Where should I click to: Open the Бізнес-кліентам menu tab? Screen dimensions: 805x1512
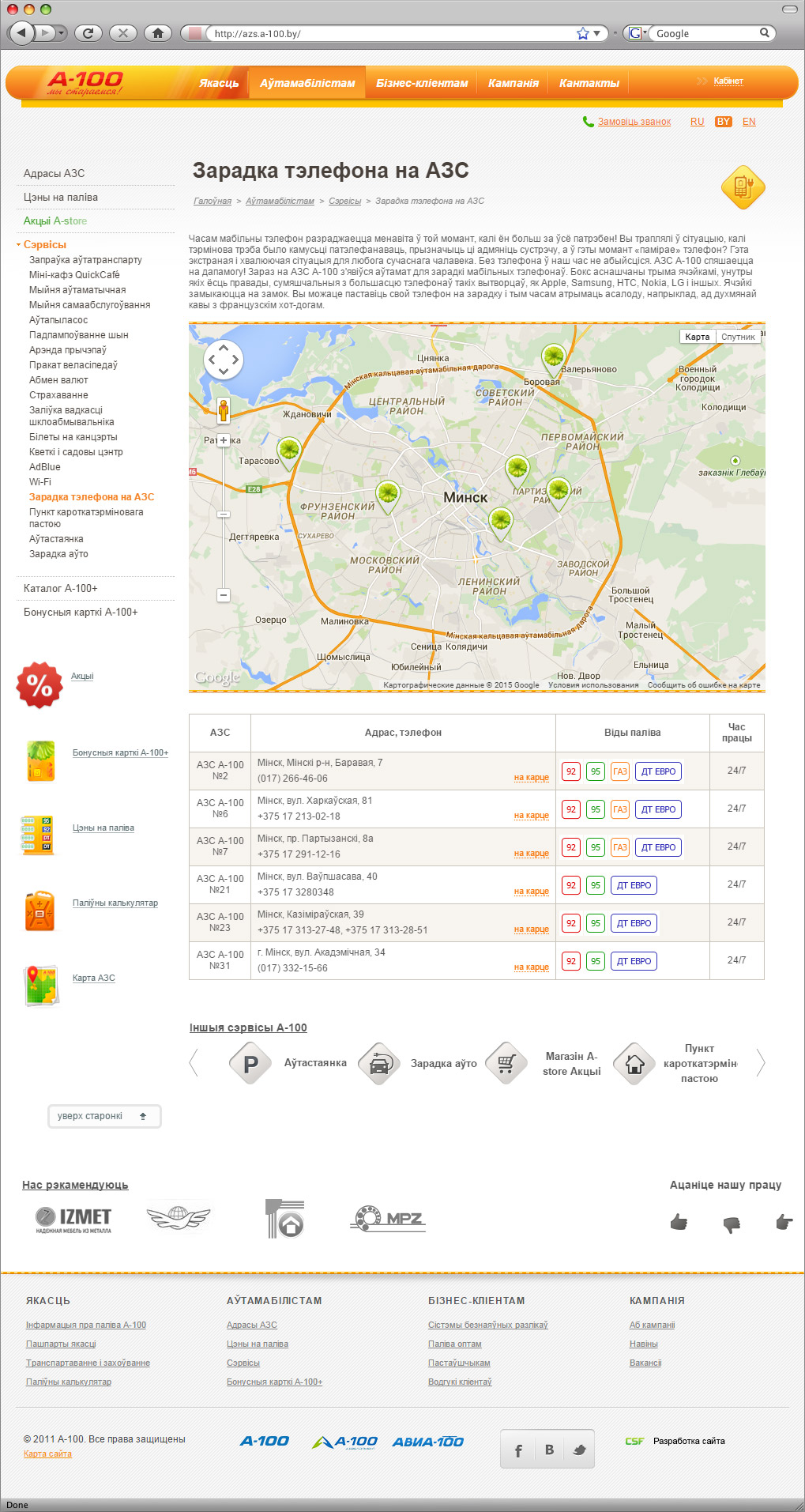[x=422, y=83]
